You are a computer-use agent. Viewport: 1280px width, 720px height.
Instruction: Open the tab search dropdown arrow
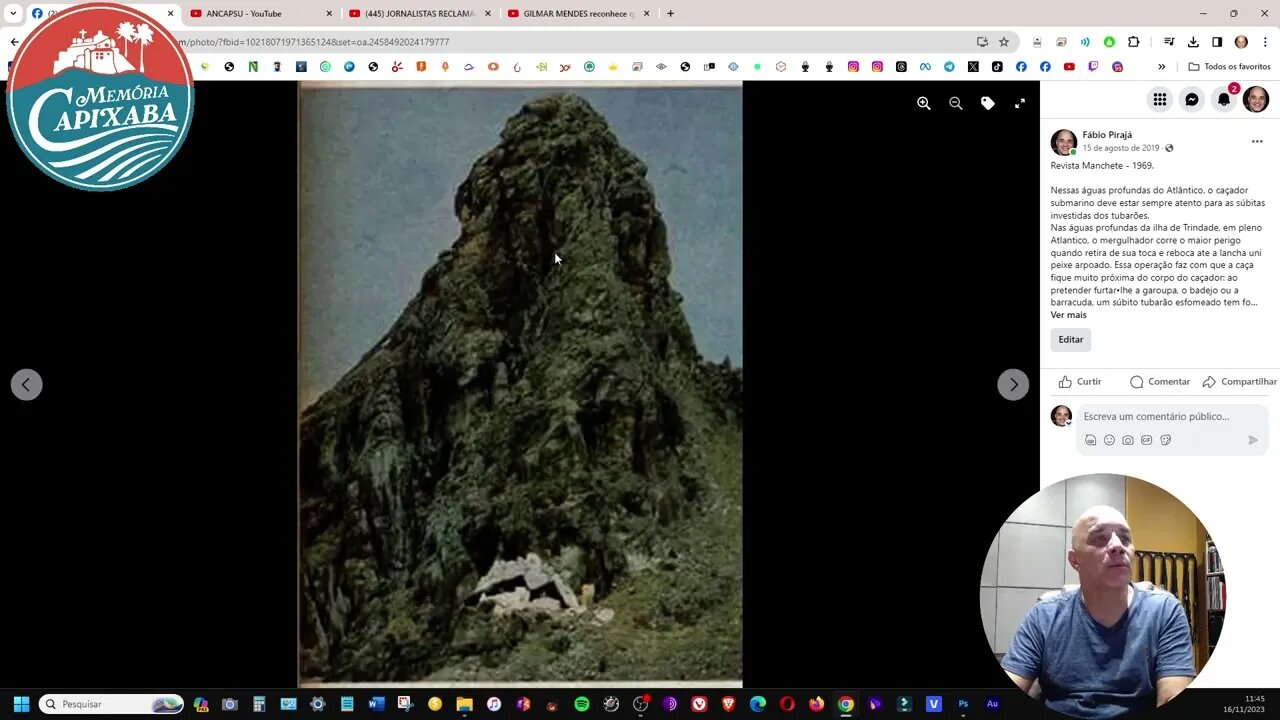(x=13, y=13)
